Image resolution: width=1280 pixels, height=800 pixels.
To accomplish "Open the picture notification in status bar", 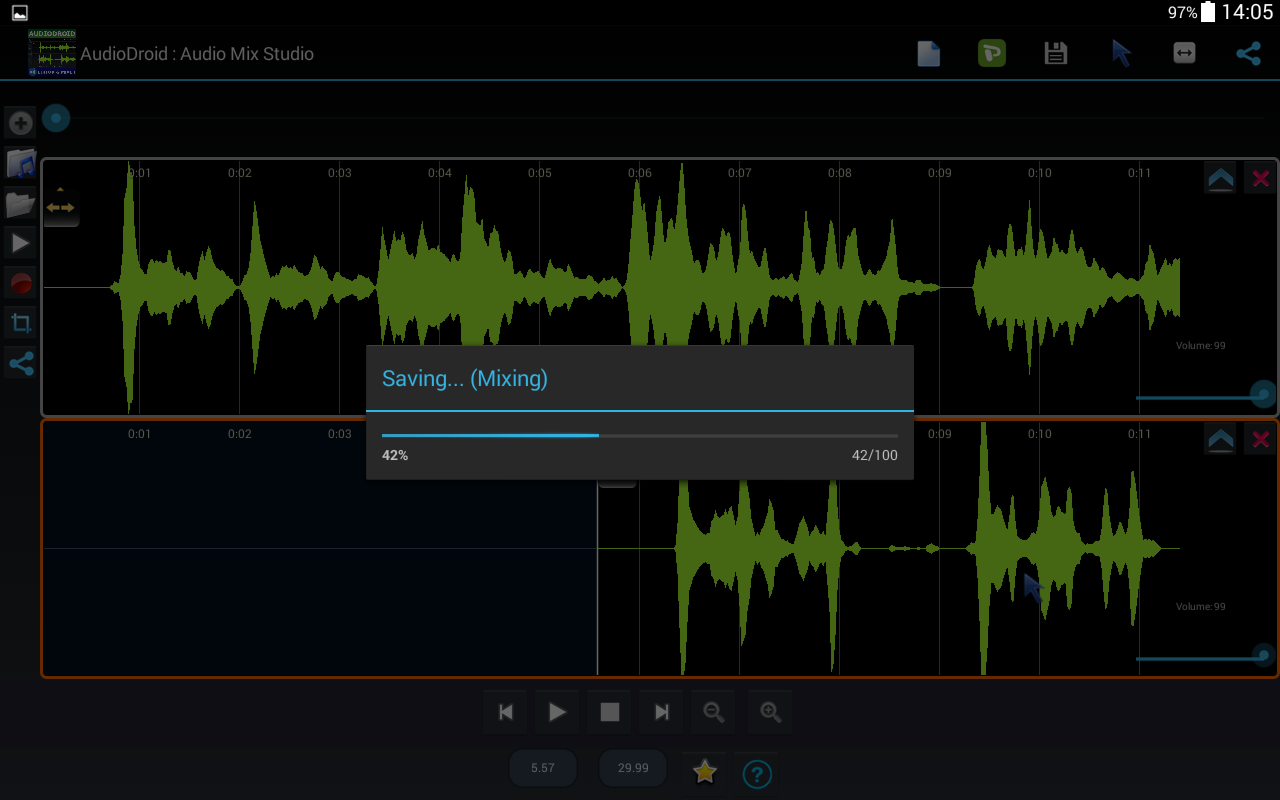I will tap(20, 13).
